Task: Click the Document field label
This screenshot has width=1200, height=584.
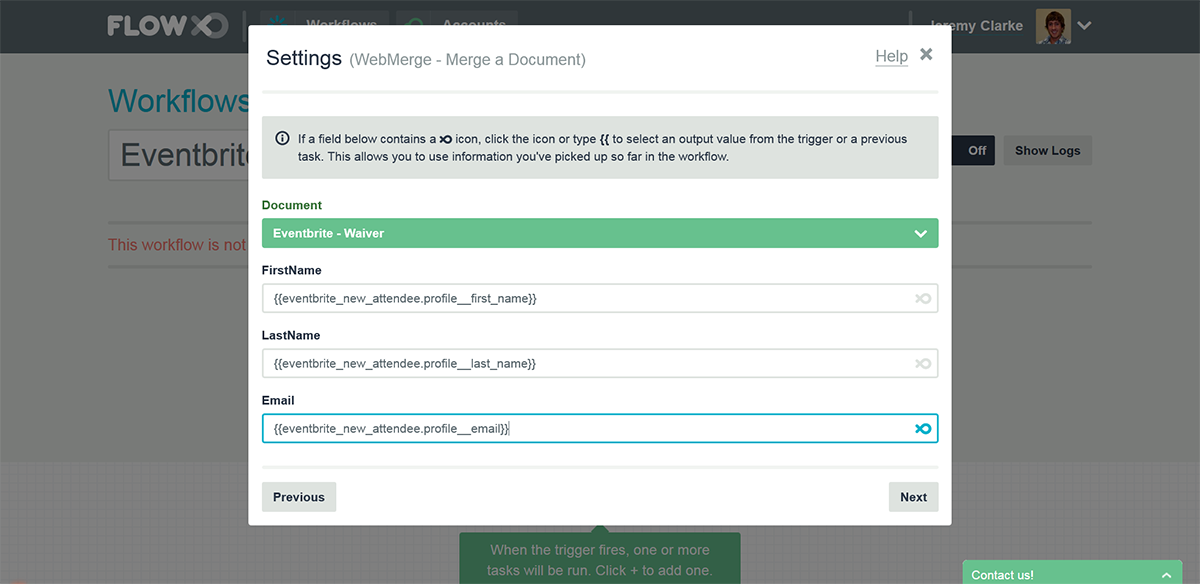Action: pos(292,205)
